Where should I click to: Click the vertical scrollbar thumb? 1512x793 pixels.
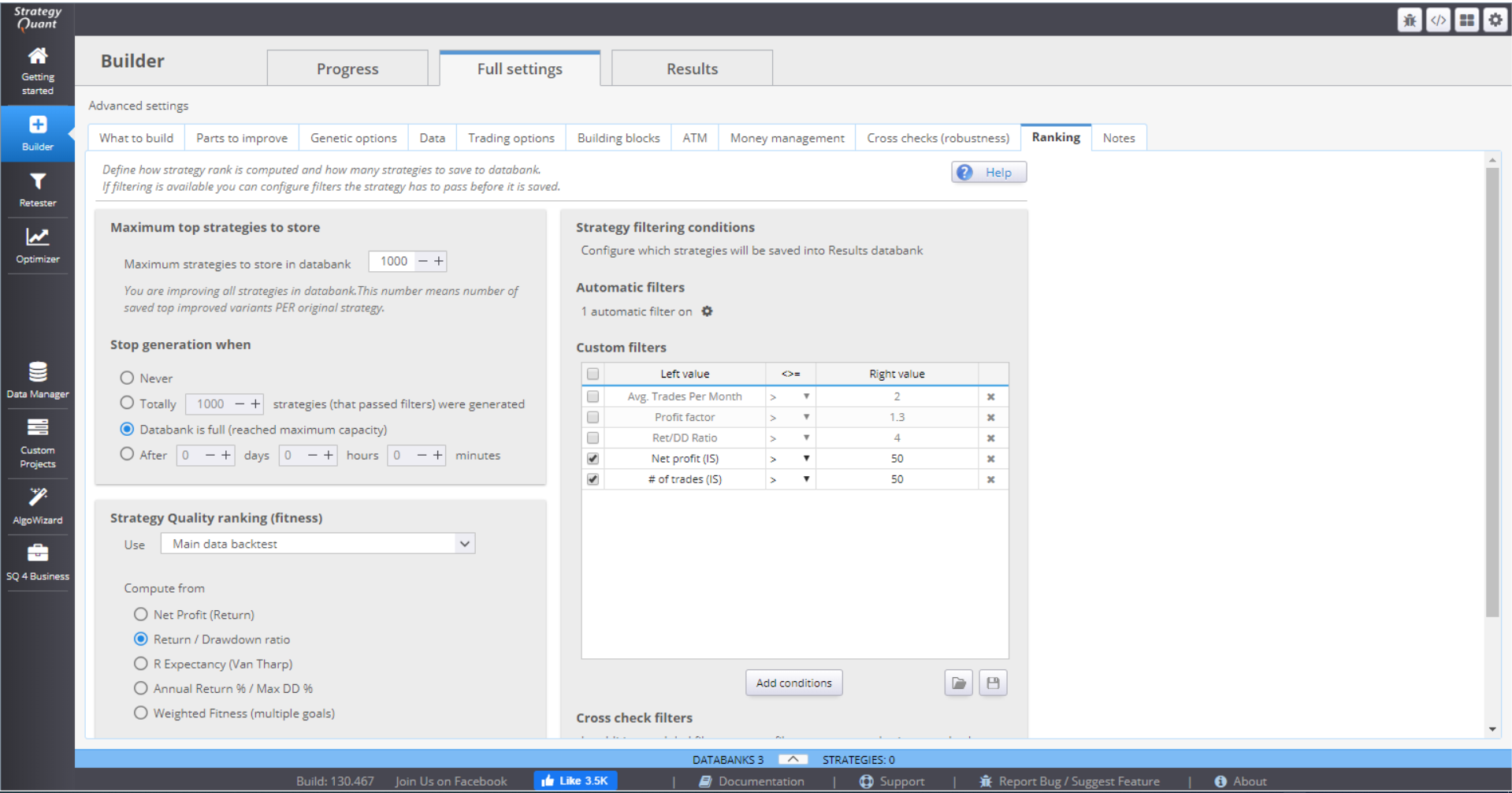point(1492,392)
